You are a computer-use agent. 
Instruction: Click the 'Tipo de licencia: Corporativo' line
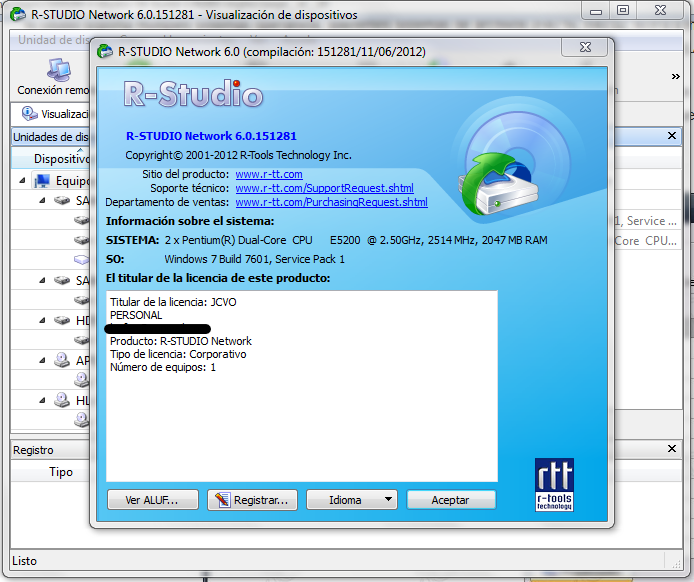click(178, 354)
